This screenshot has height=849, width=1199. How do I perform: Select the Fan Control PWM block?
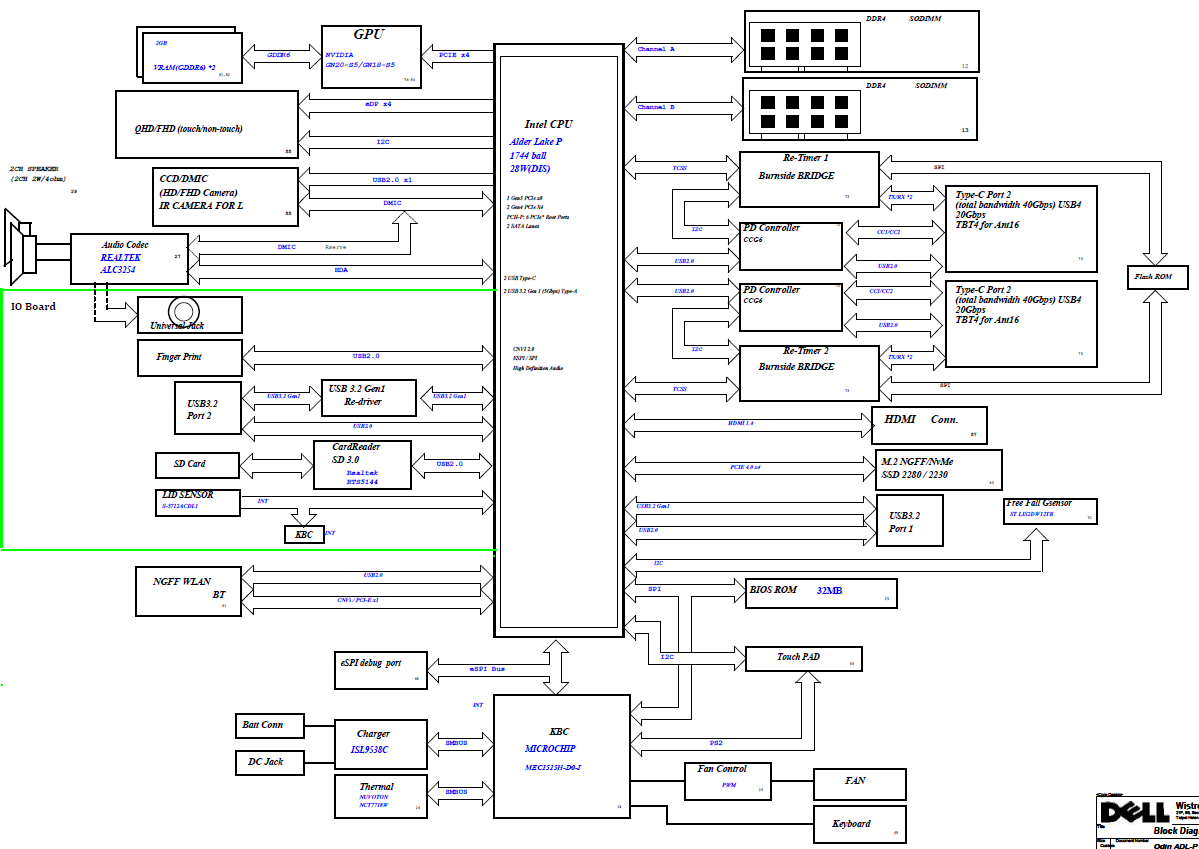(x=728, y=781)
